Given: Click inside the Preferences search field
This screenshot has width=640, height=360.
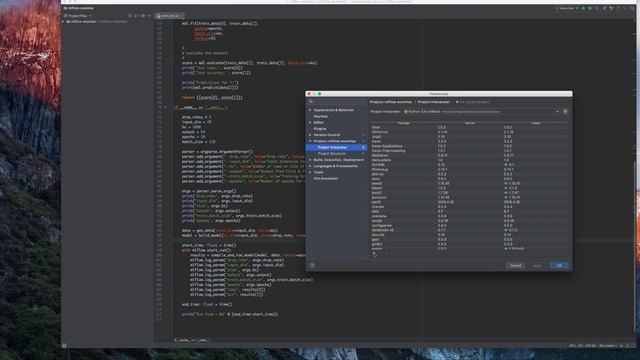Looking at the screenshot, I should point(338,102).
